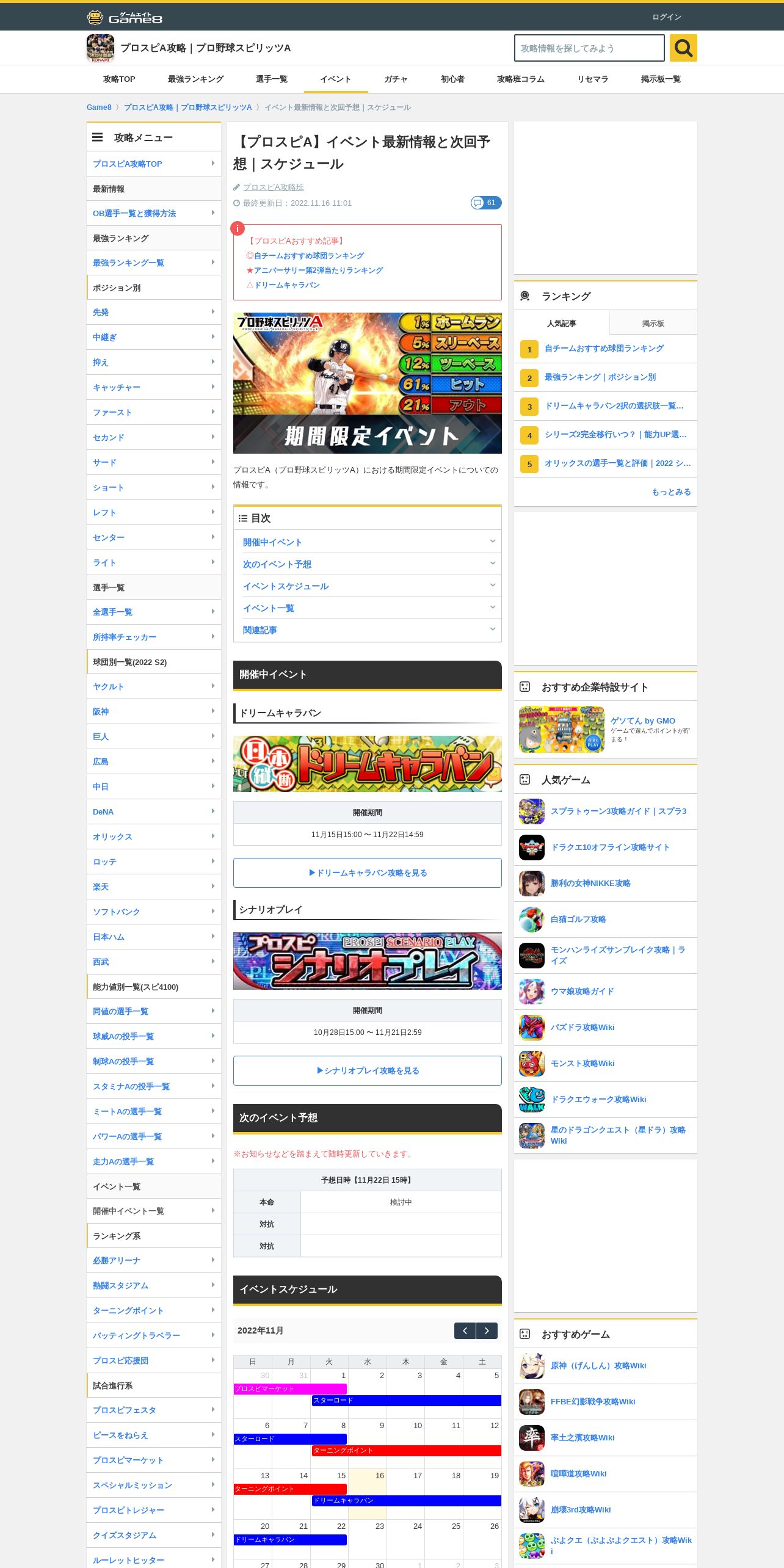Switch to the 掲示板 ranking tab
784x1568 pixels.
pyautogui.click(x=653, y=323)
